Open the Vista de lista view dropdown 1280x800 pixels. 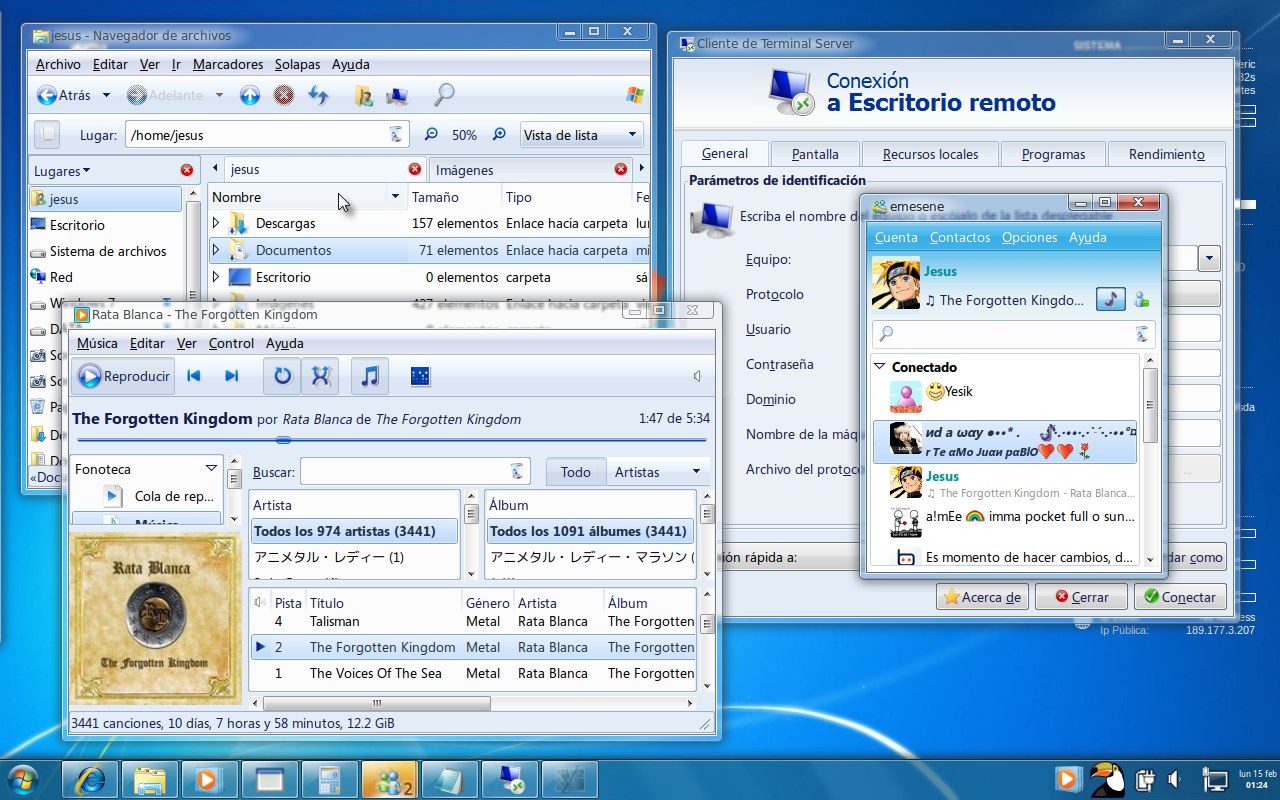(582, 135)
